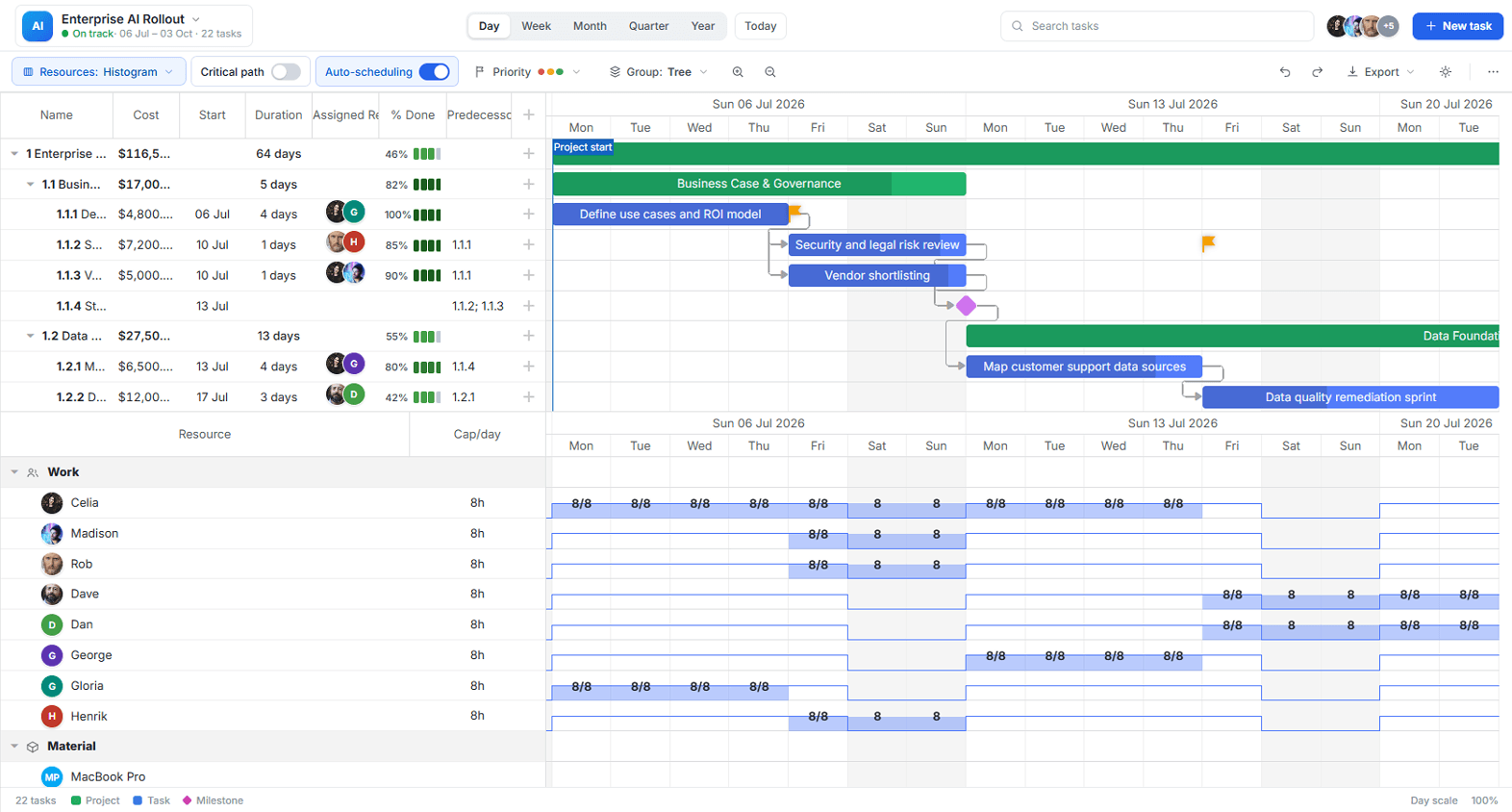
Task: Click the $7,200 cost cell
Action: pos(145,245)
